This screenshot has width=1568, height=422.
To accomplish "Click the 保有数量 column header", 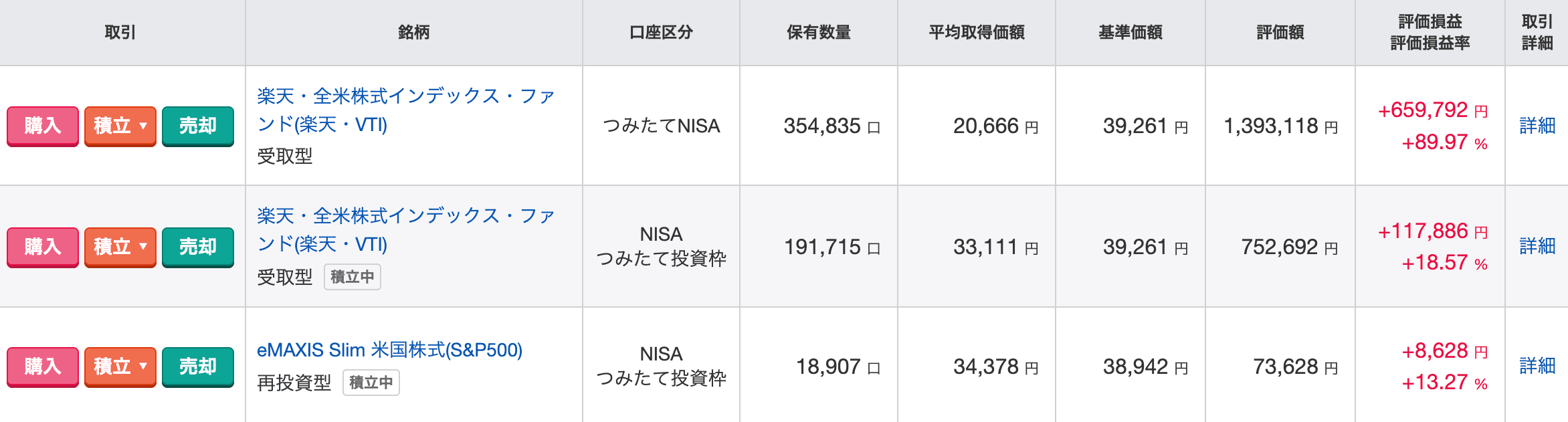I will coord(819,31).
